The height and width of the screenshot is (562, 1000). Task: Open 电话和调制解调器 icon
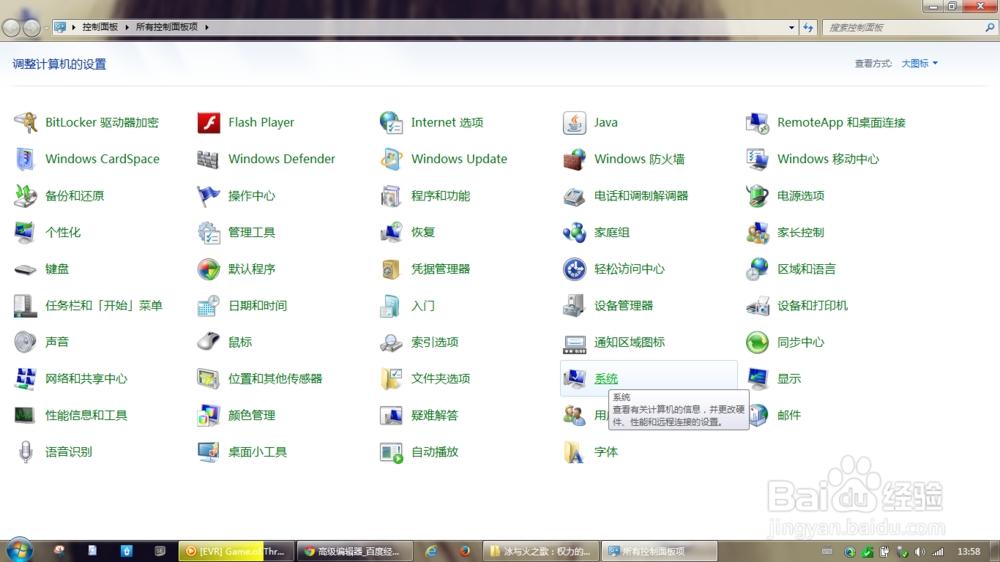pos(574,196)
